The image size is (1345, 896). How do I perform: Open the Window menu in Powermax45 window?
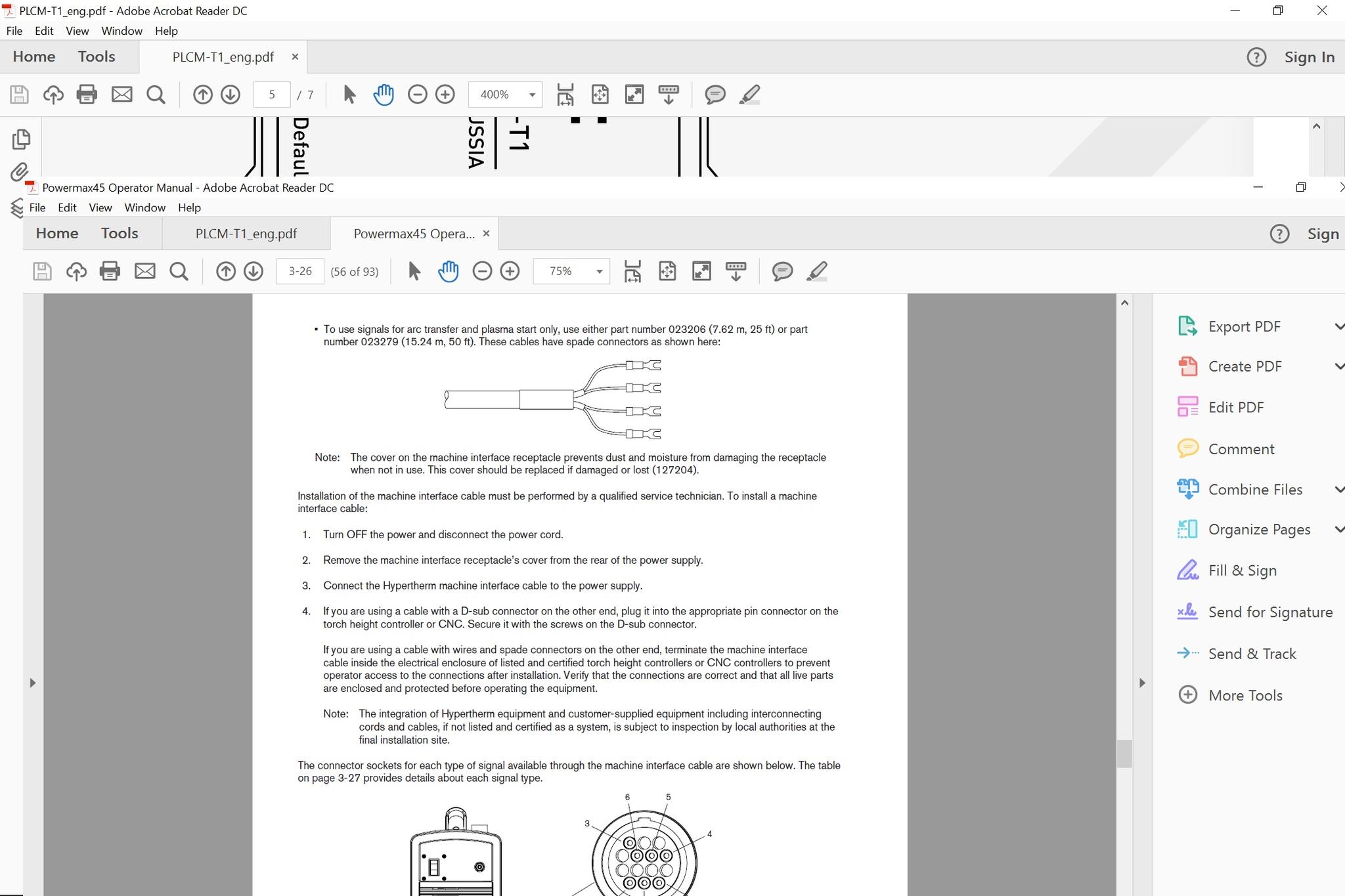point(144,207)
